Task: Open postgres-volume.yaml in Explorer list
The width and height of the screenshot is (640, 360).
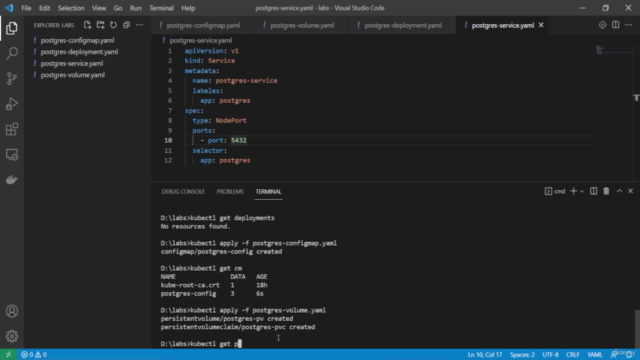Action: (x=73, y=75)
